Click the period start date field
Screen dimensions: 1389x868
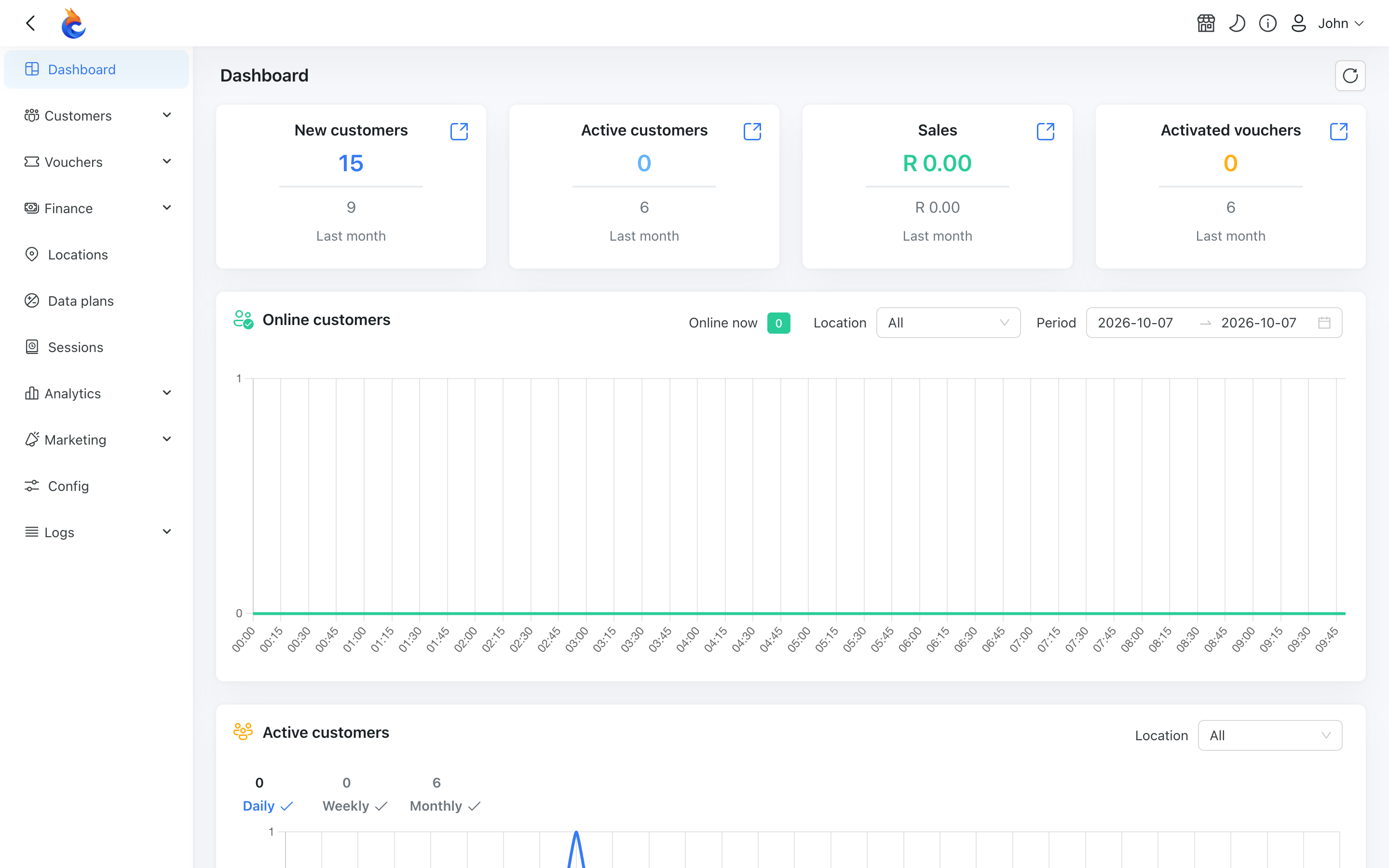coord(1135,323)
